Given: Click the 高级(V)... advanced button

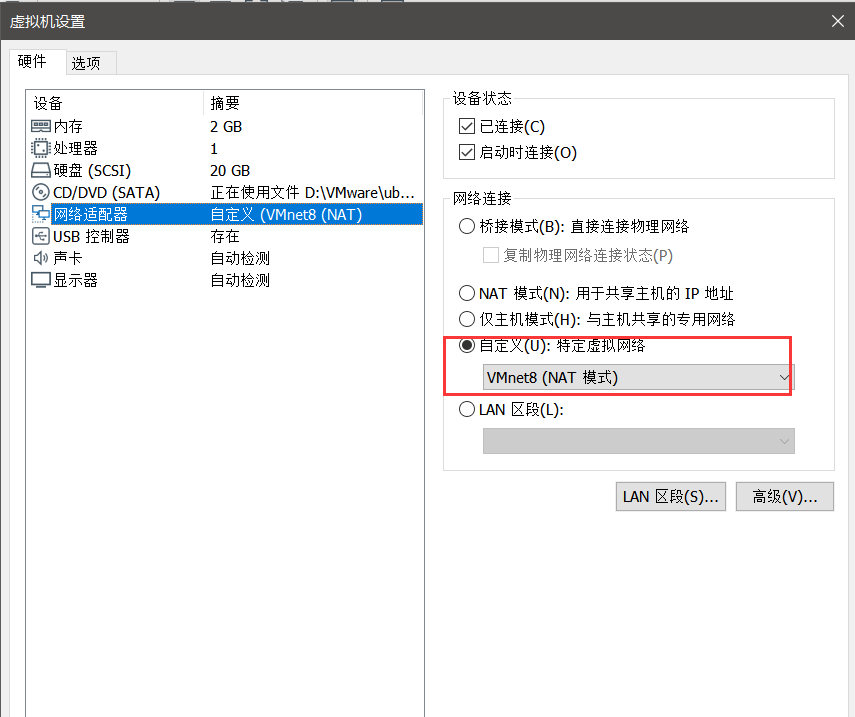Looking at the screenshot, I should [x=785, y=497].
